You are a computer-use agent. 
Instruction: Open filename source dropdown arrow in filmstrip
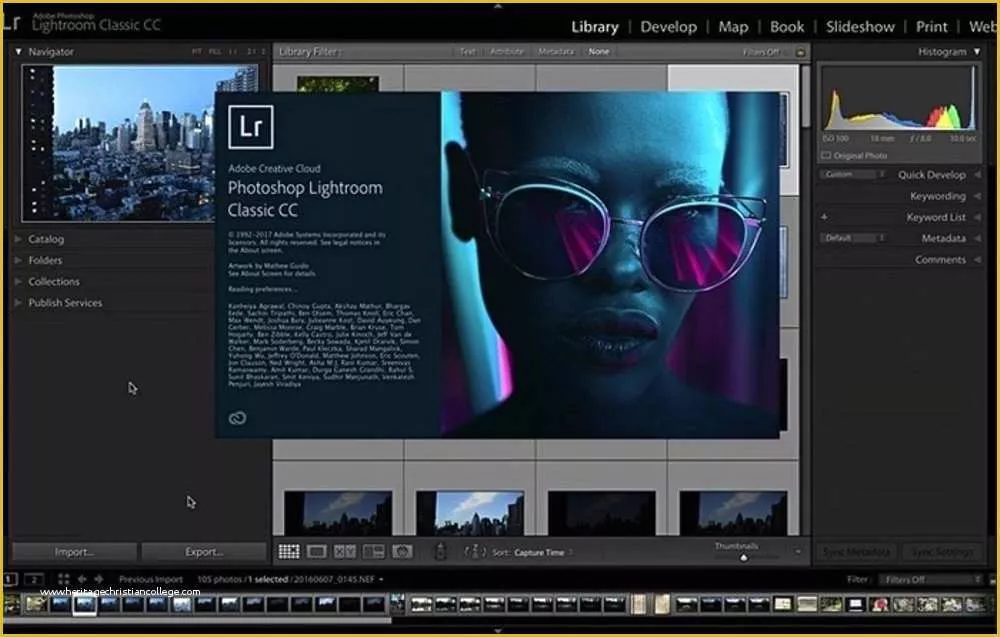coord(381,580)
